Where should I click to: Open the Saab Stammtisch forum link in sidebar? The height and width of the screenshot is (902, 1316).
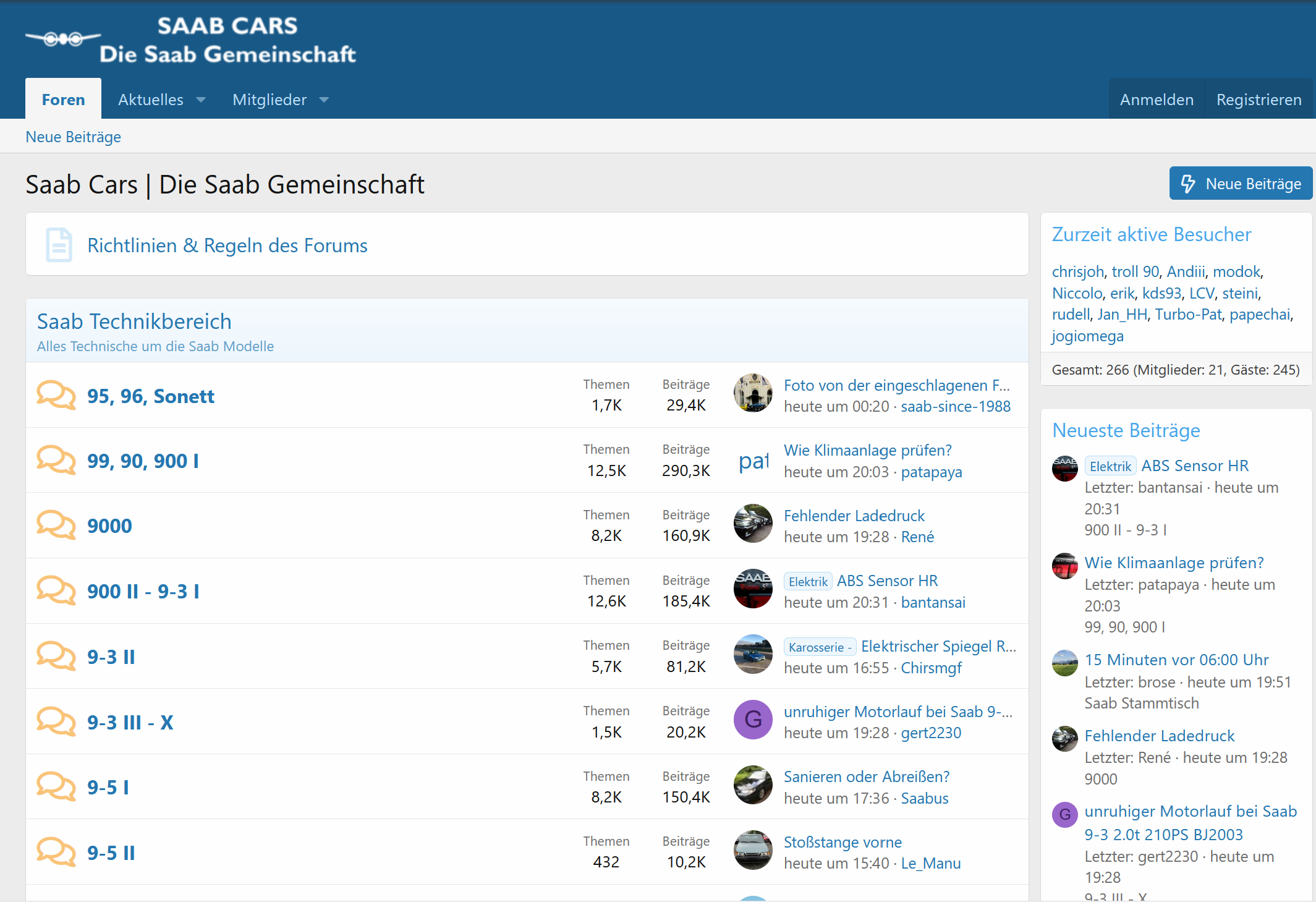(x=1142, y=703)
